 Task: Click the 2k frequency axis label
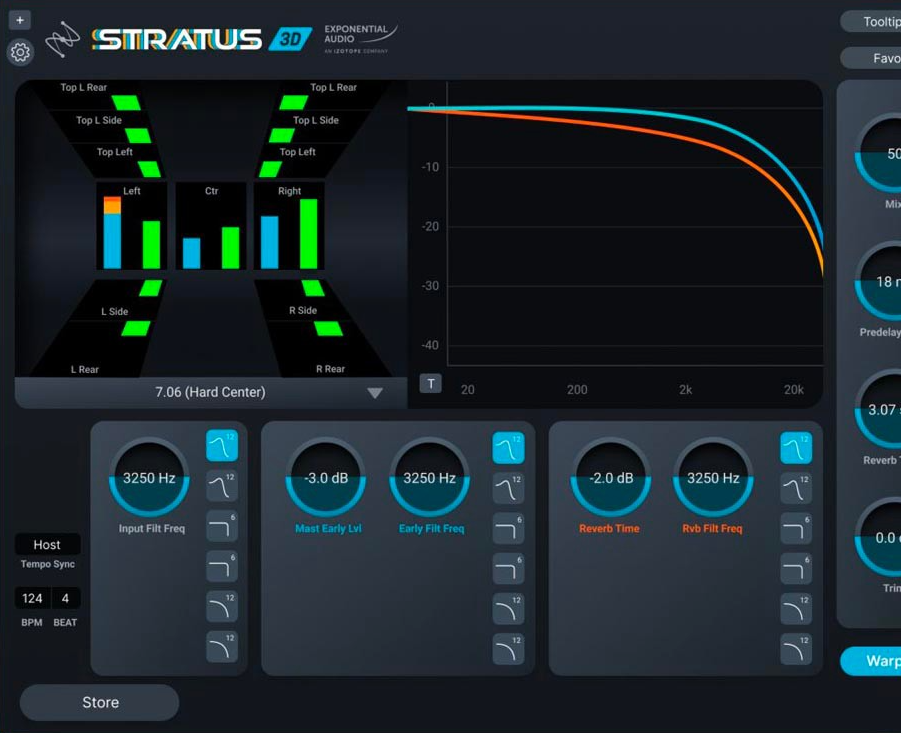[x=685, y=389]
